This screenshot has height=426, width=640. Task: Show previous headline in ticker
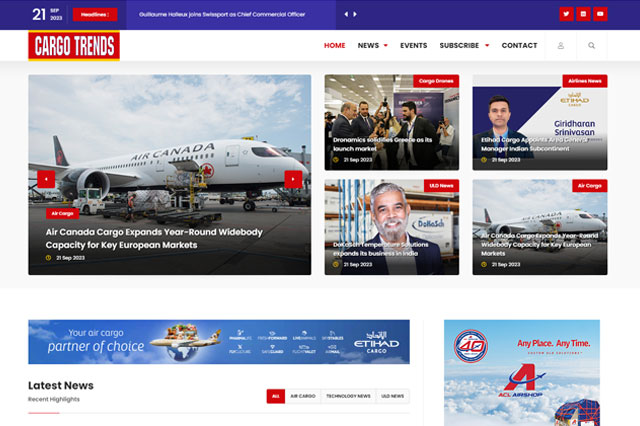tap(346, 14)
